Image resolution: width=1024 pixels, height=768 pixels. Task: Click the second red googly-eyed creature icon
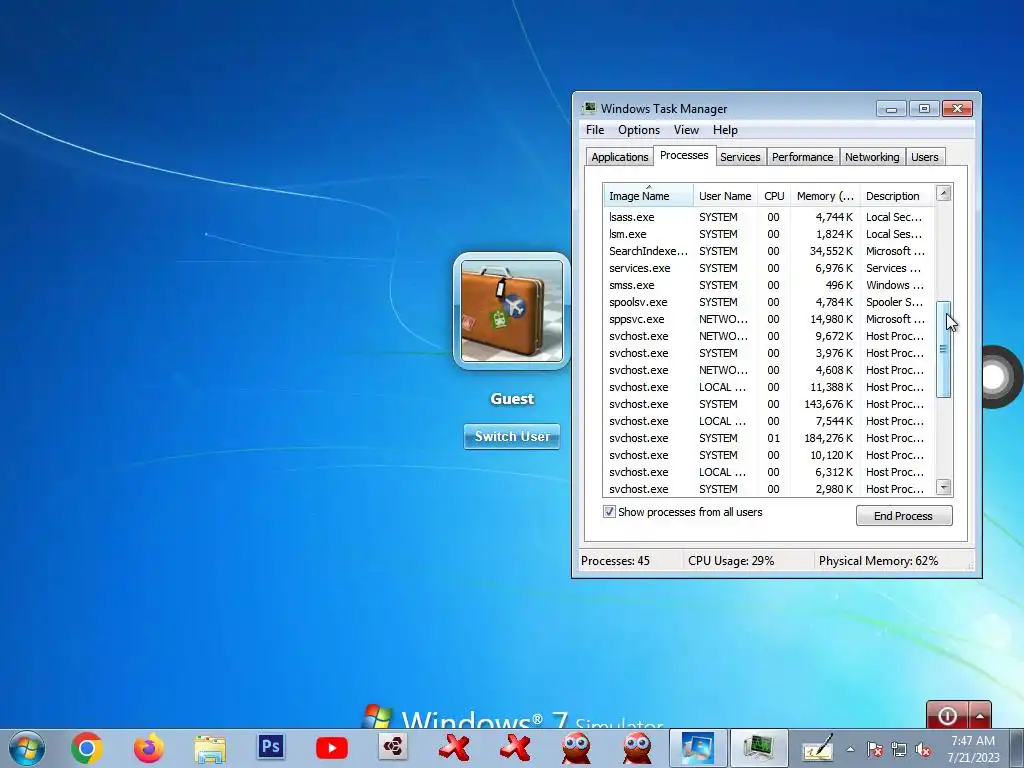(637, 748)
